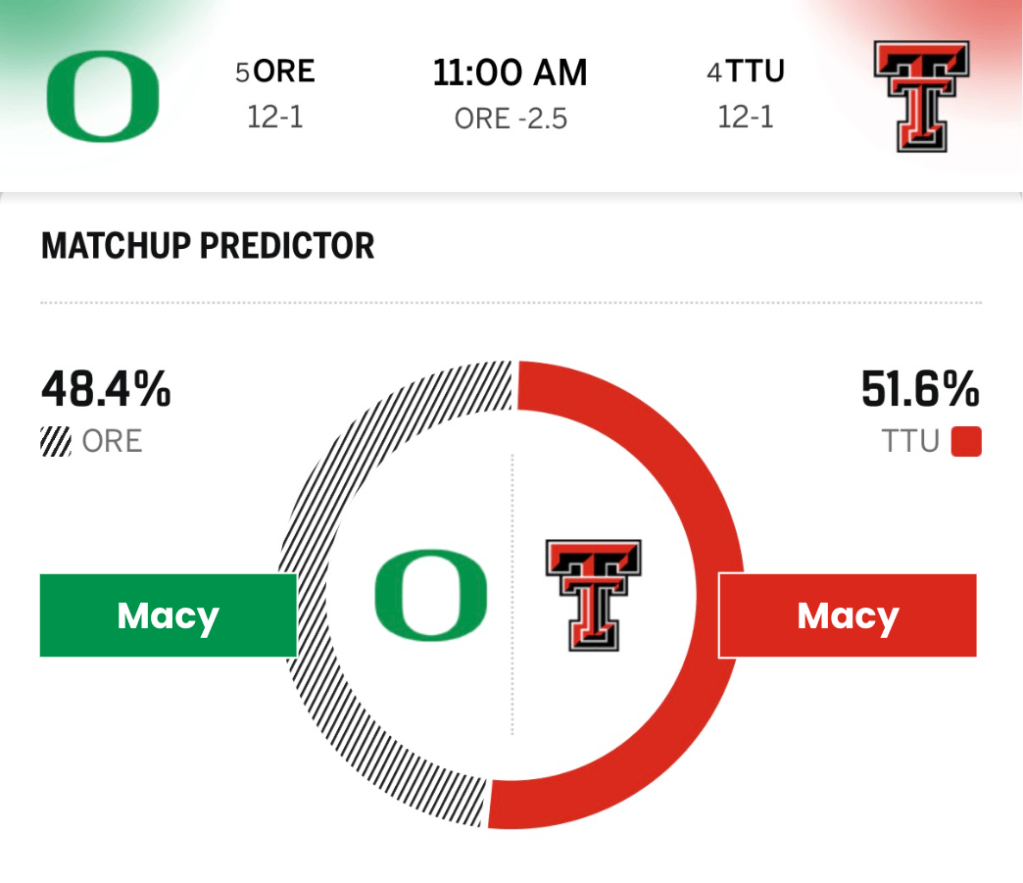Click the 51.6% Texas Tech win probability
The width and height of the screenshot is (1023, 883).
(x=920, y=390)
